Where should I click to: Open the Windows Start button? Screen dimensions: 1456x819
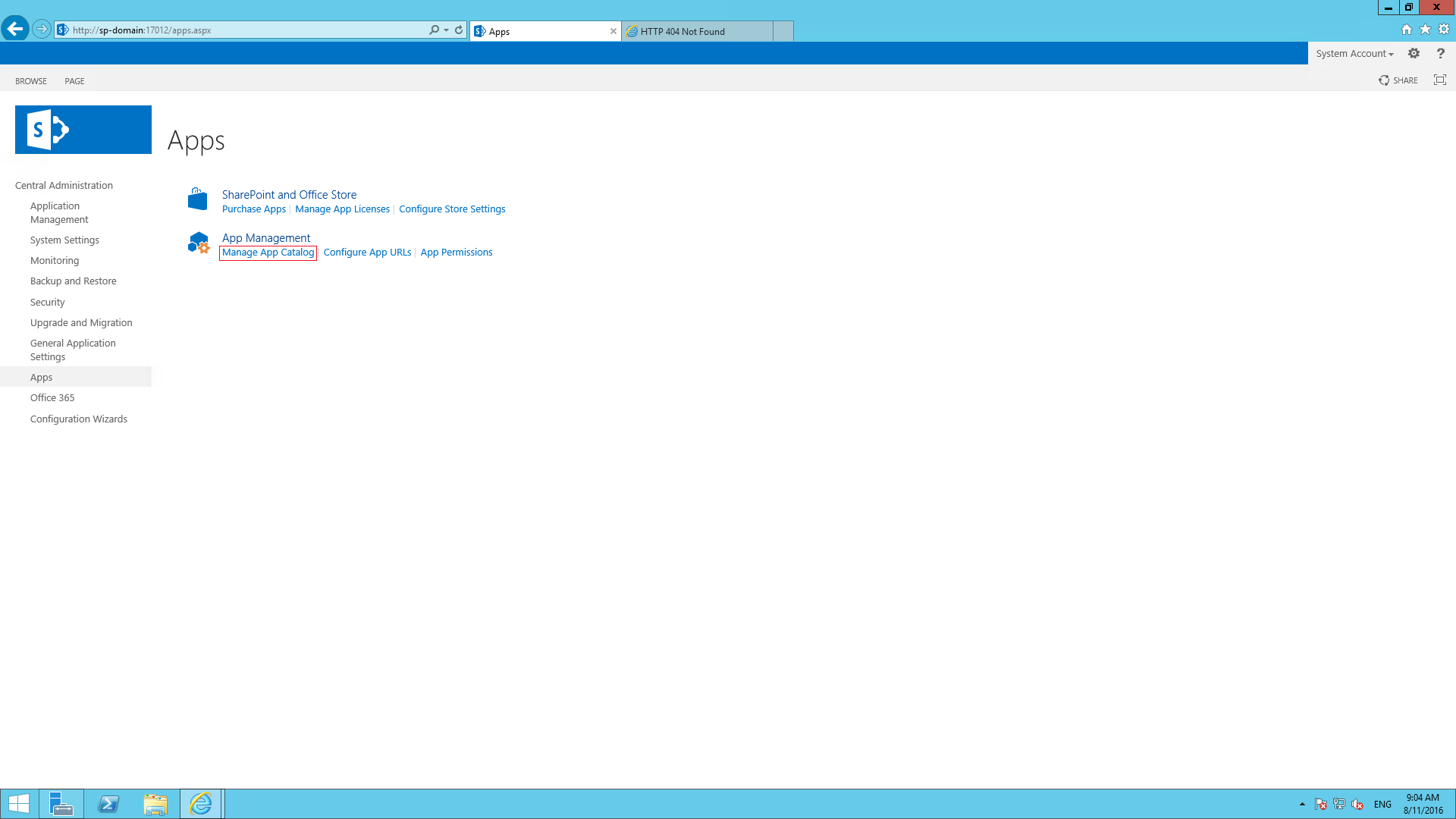pyautogui.click(x=19, y=804)
